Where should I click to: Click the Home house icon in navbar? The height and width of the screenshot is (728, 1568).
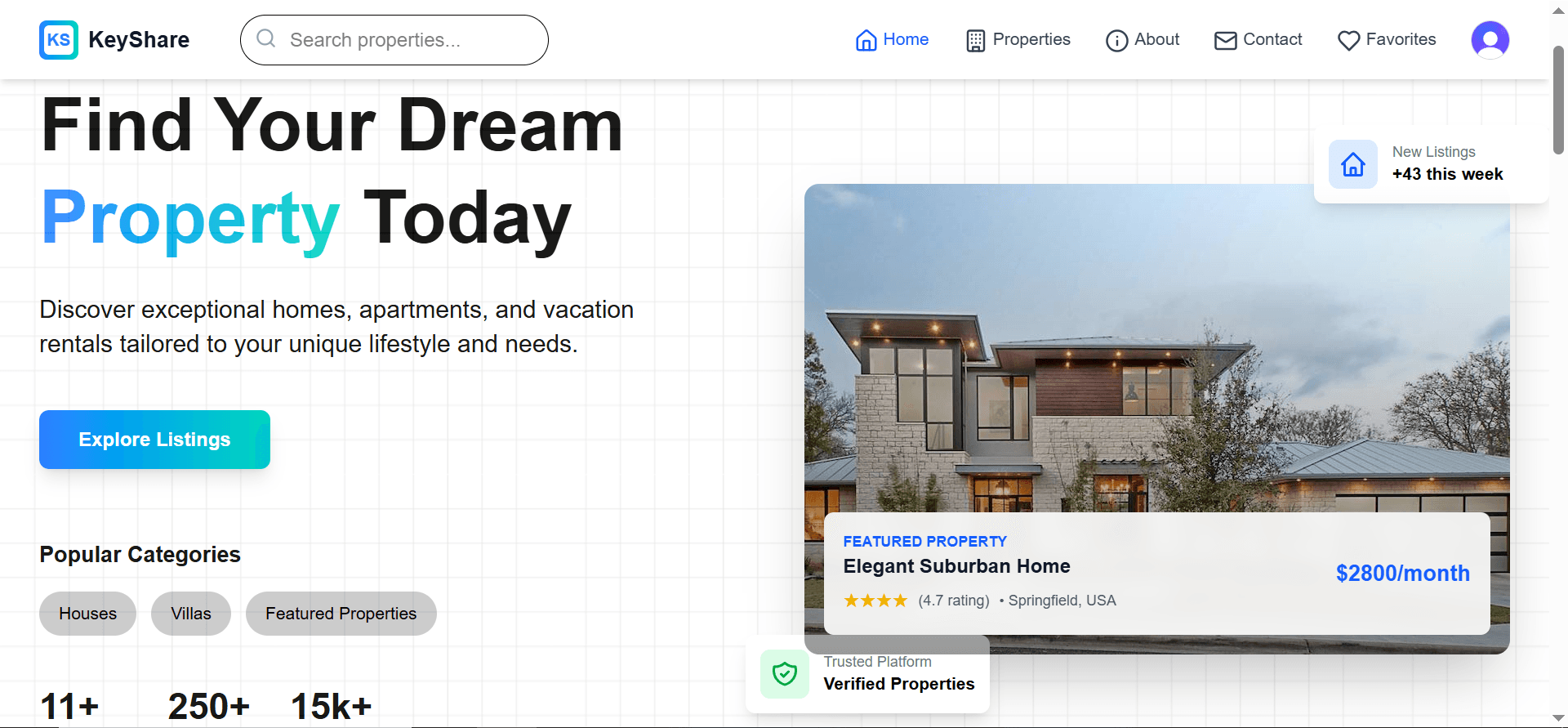[x=866, y=40]
